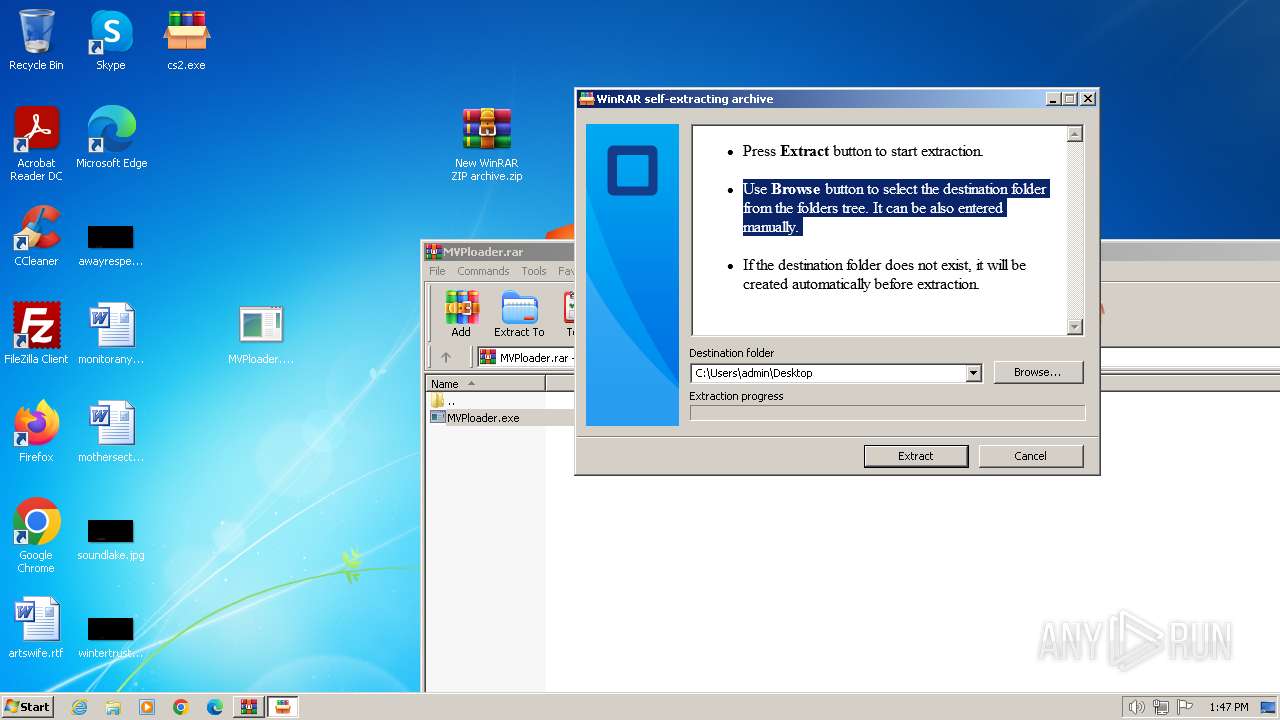Click the Add icon in the WinRAR toolbar

click(x=461, y=313)
